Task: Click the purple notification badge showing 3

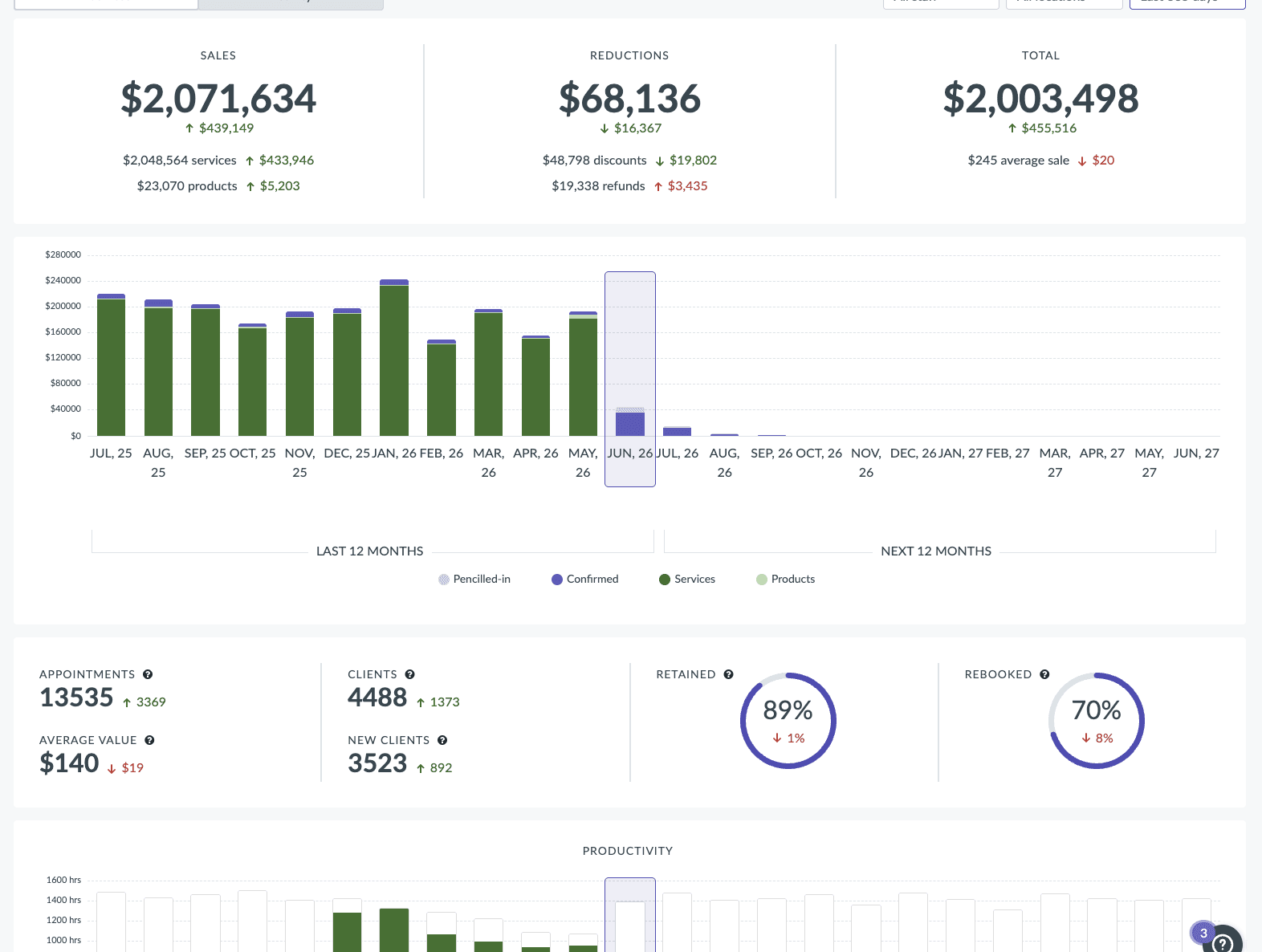Action: (x=1203, y=933)
